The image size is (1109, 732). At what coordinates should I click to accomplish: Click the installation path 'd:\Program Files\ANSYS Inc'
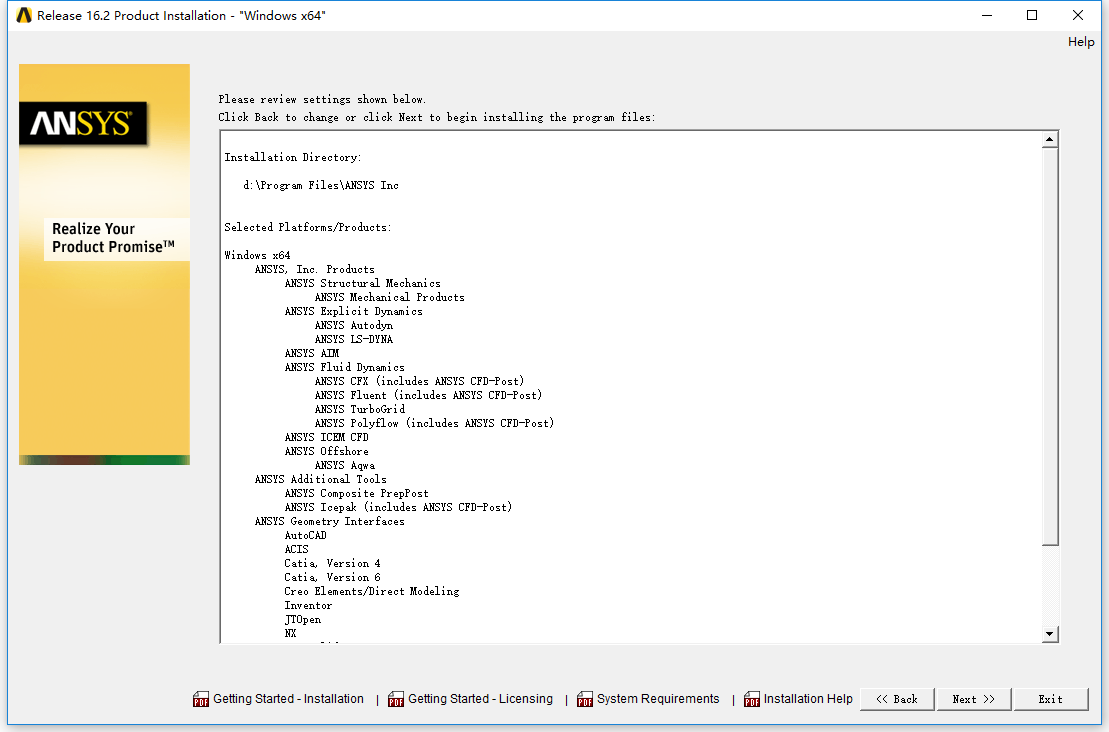point(321,185)
